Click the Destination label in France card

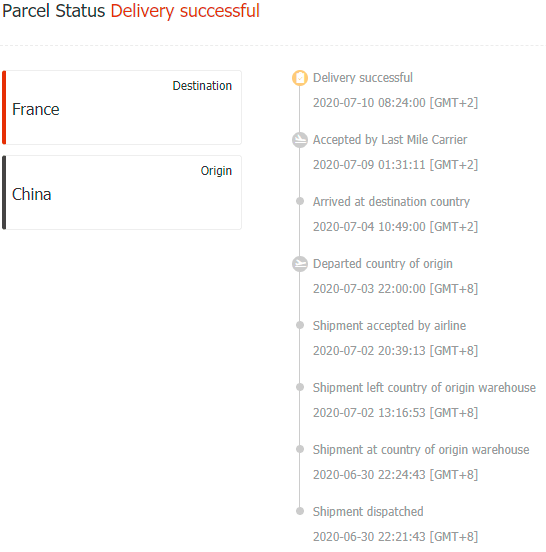202,86
